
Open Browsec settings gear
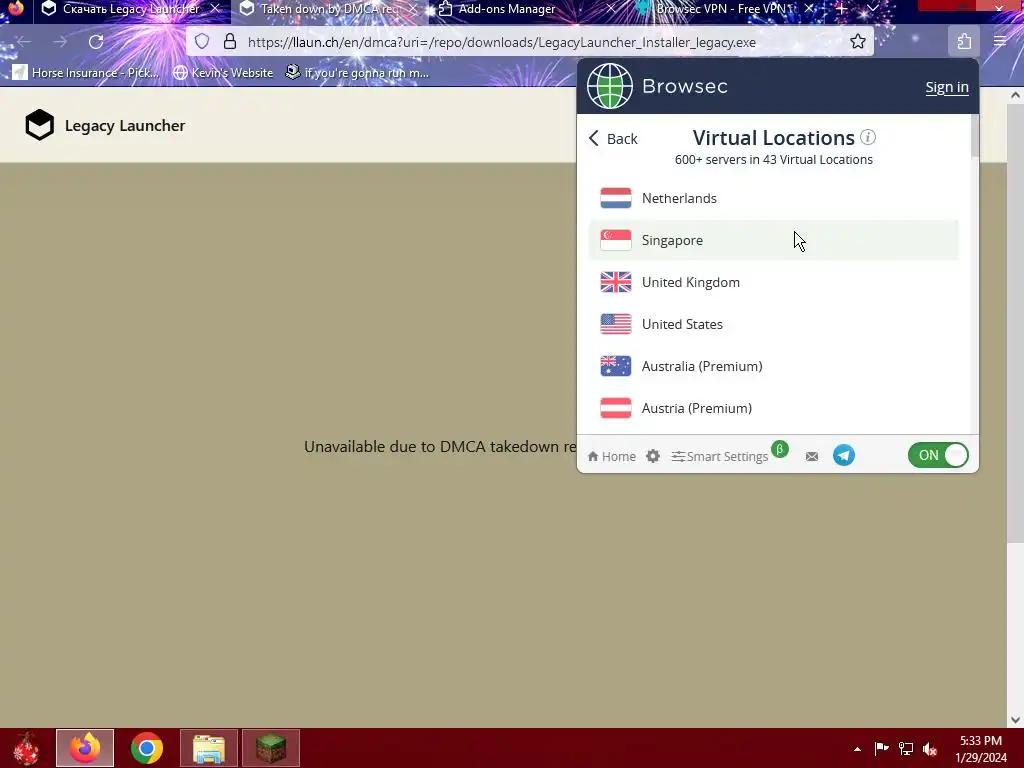(x=653, y=456)
